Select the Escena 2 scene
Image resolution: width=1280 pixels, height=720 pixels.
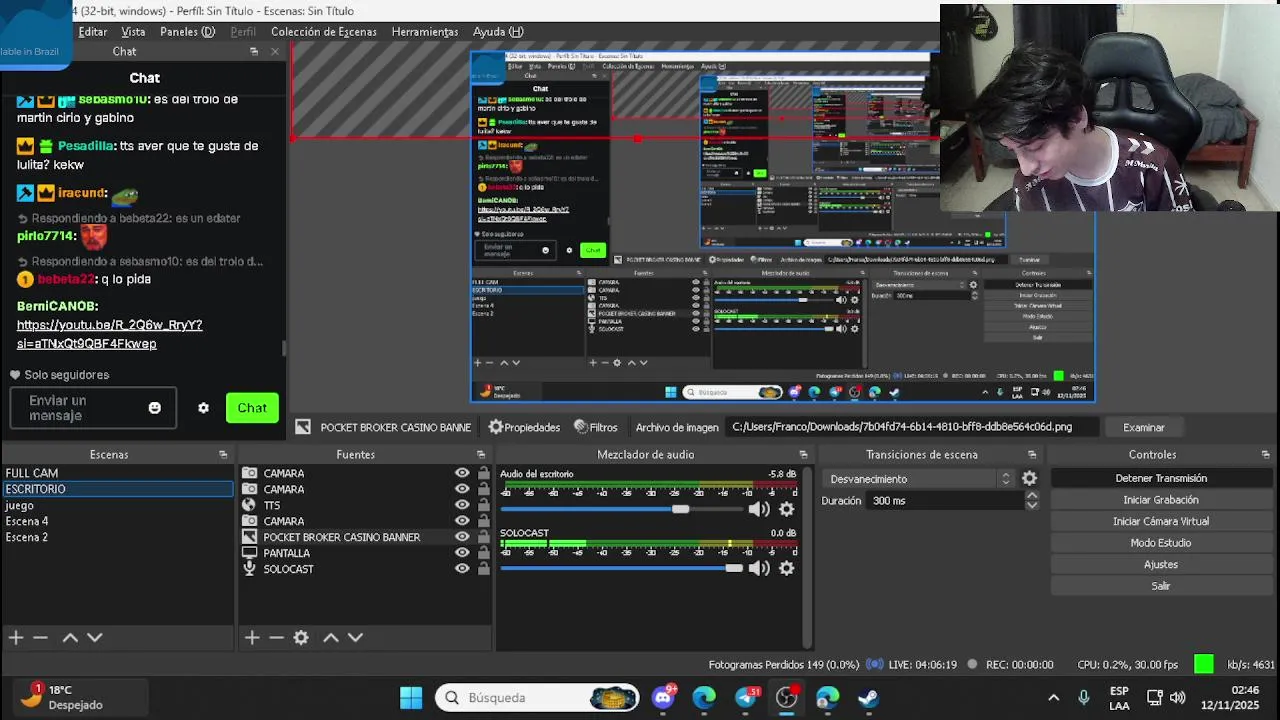pyautogui.click(x=118, y=537)
